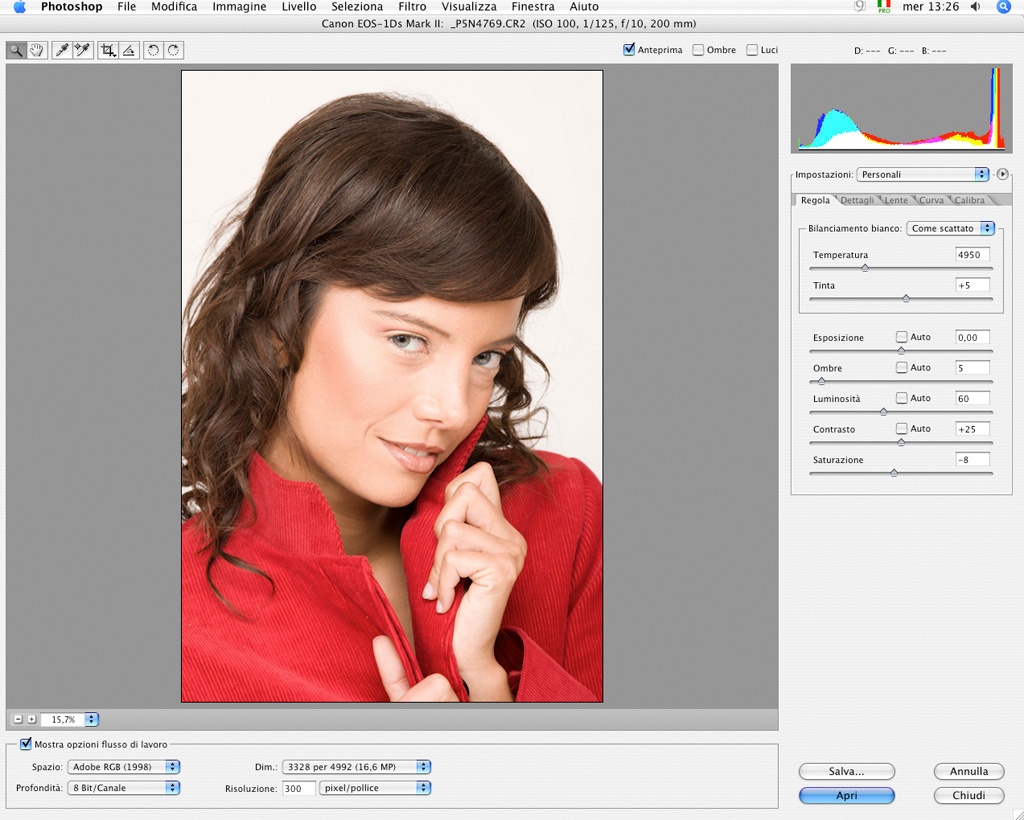
Task: Activate the Crop tool
Action: pyautogui.click(x=108, y=50)
